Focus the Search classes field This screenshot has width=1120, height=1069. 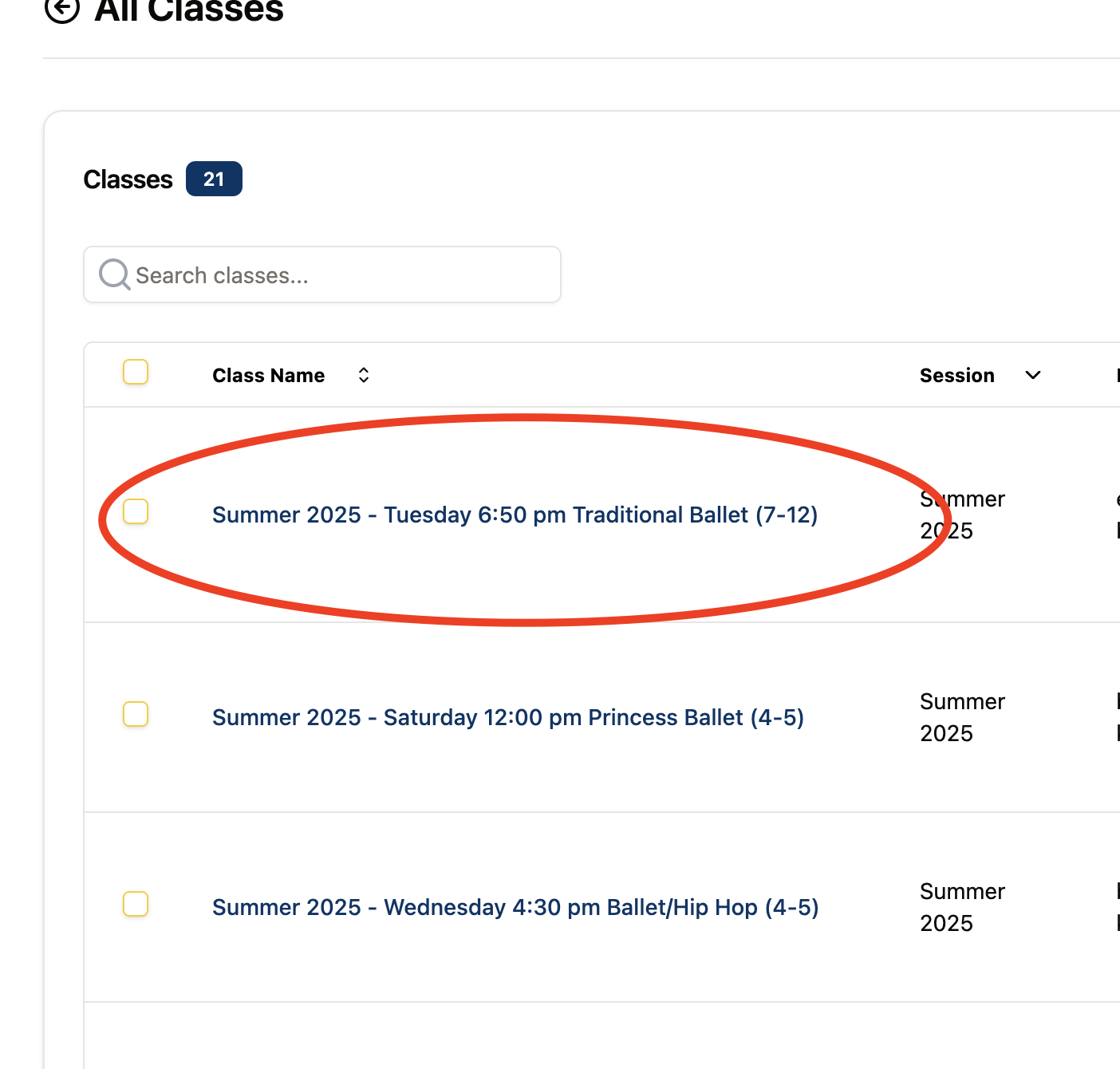click(322, 274)
